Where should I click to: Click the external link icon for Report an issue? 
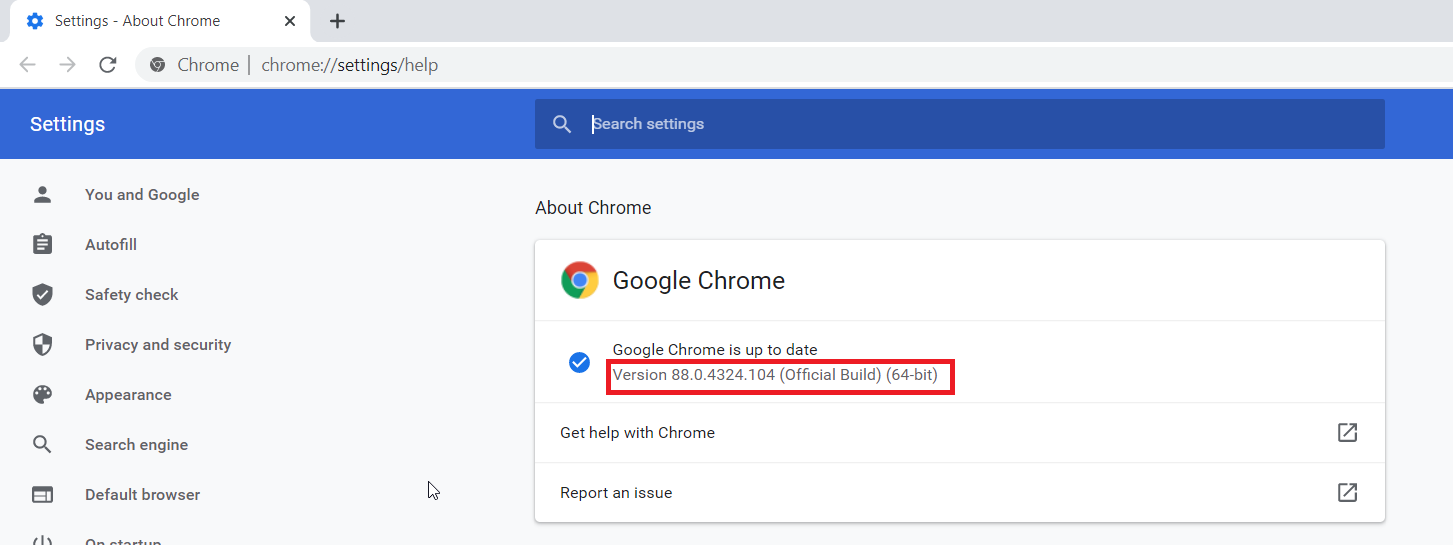(x=1347, y=493)
